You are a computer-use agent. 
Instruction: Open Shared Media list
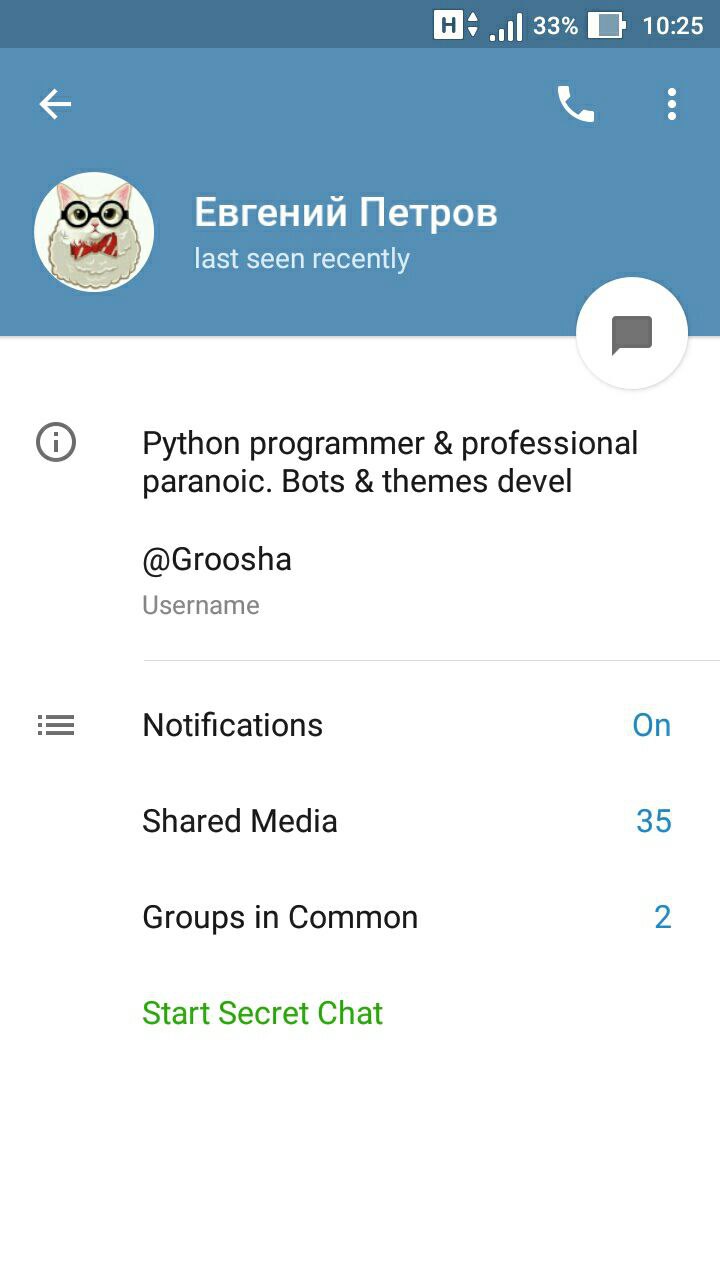pyautogui.click(x=240, y=821)
